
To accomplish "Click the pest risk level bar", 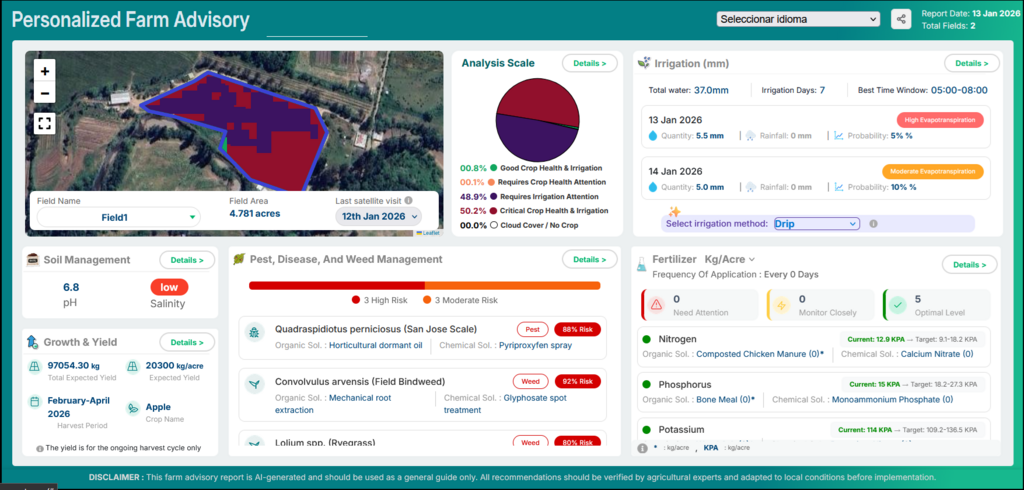I will pos(425,285).
